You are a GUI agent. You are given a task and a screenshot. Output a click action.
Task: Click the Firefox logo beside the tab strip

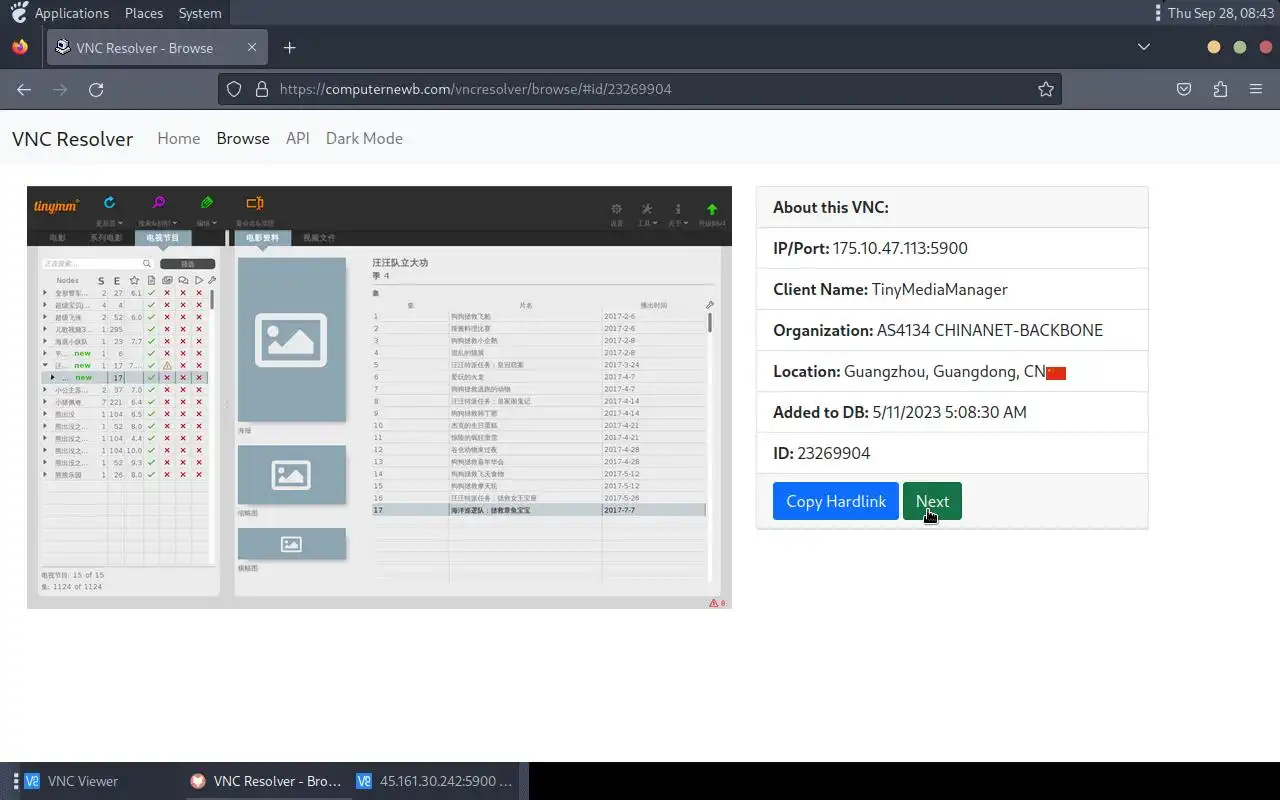(20, 47)
